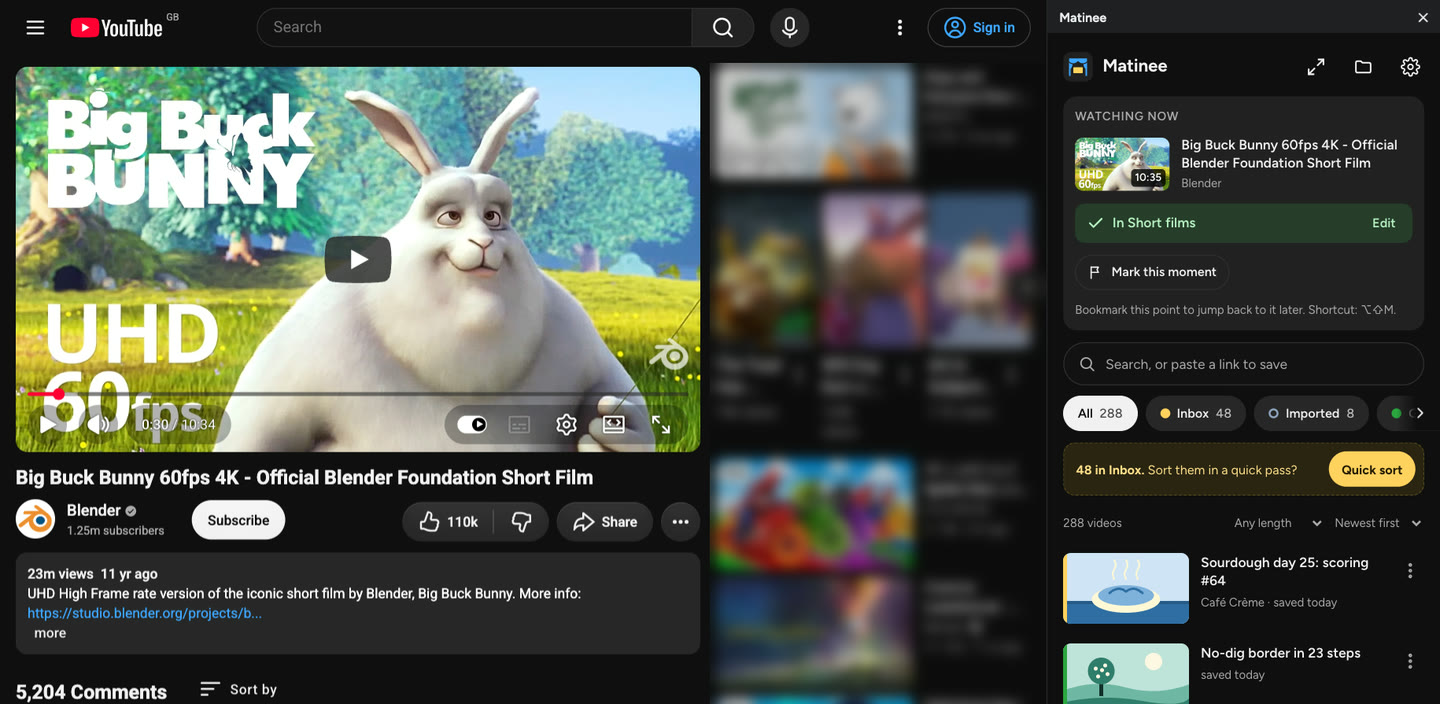The image size is (1440, 704).
Task: Dislike the Big Buck Bunny video
Action: (521, 521)
